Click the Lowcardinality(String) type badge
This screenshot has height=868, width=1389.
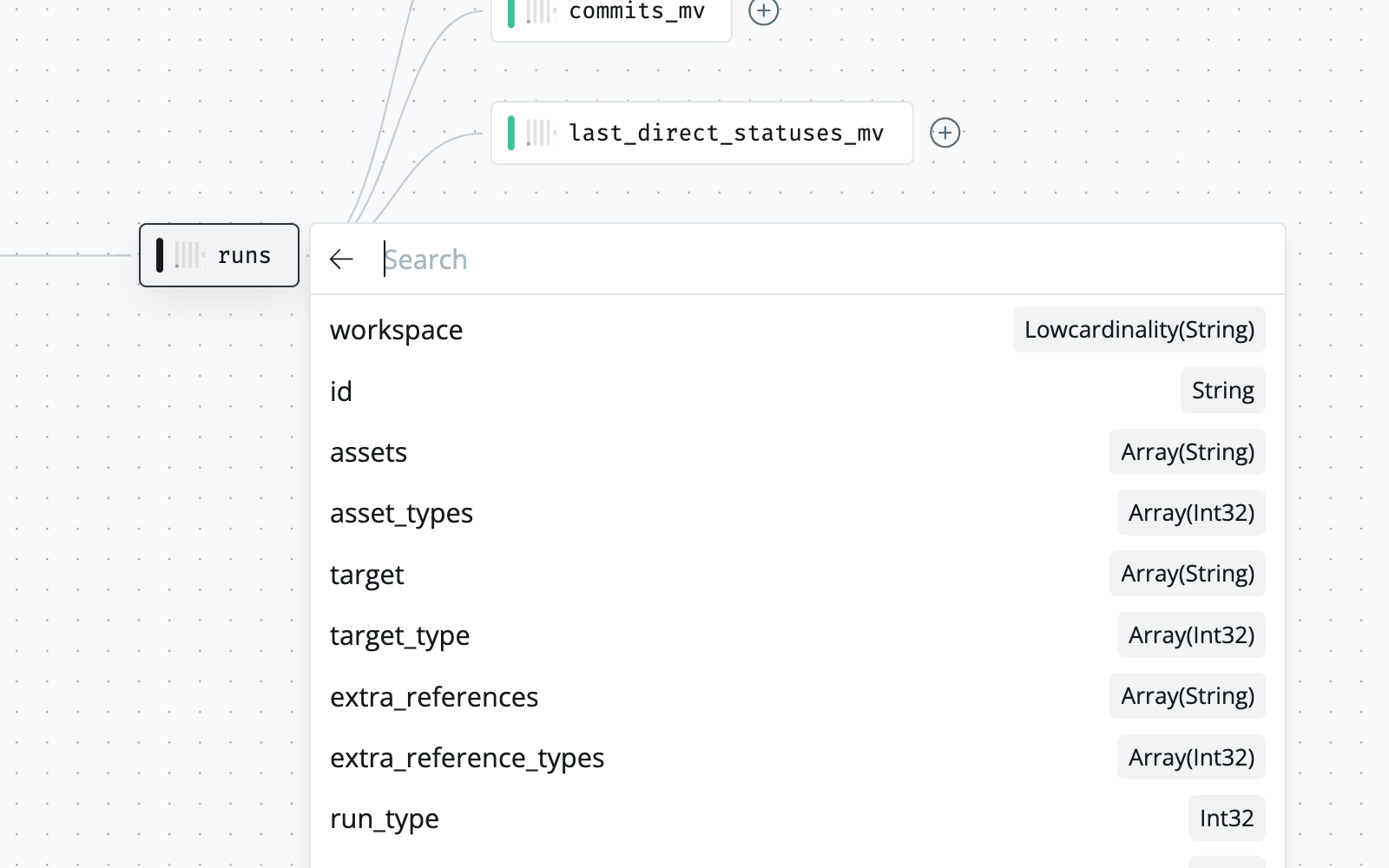(x=1139, y=330)
